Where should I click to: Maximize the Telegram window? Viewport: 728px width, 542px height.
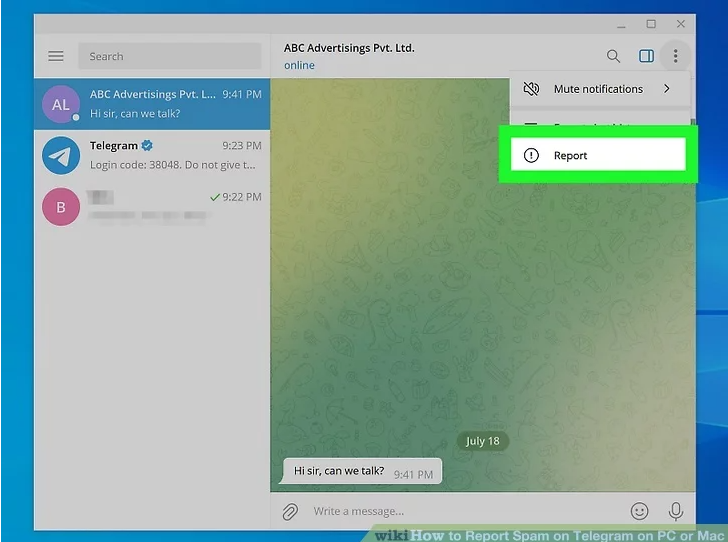(x=651, y=24)
